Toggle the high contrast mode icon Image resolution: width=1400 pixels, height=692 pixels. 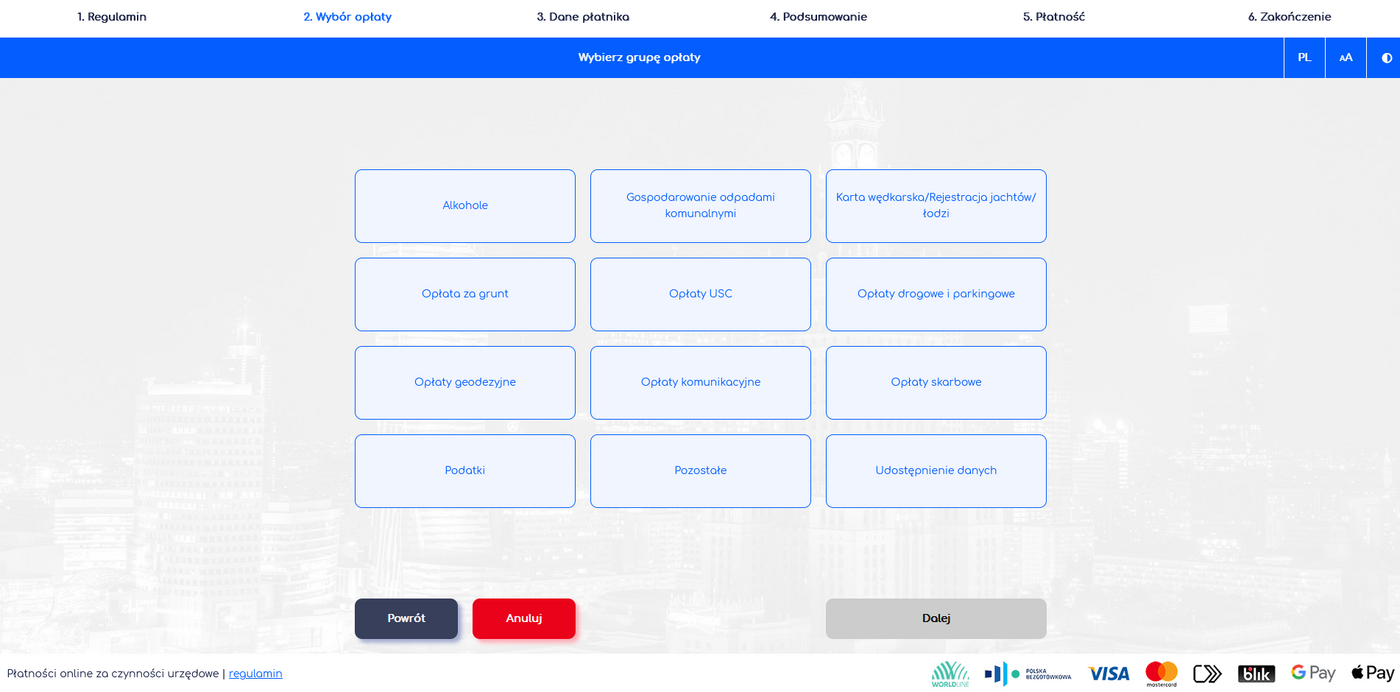pos(1386,58)
